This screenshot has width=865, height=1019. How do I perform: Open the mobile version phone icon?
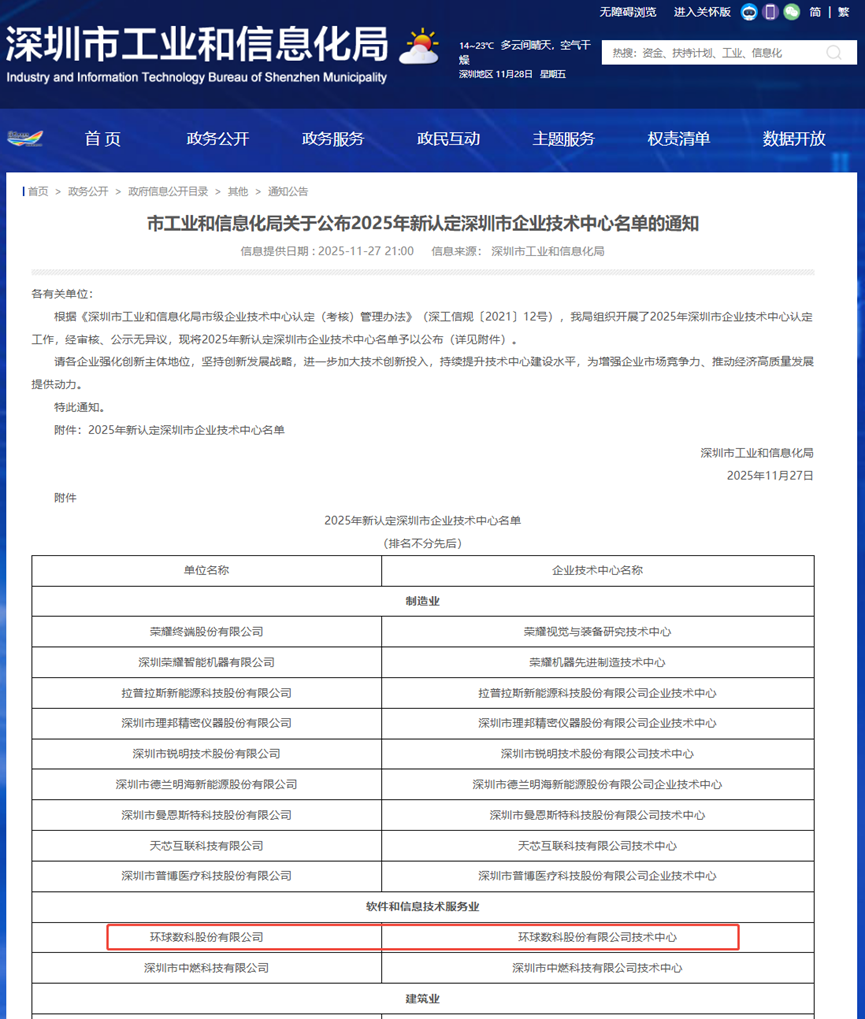pyautogui.click(x=770, y=12)
